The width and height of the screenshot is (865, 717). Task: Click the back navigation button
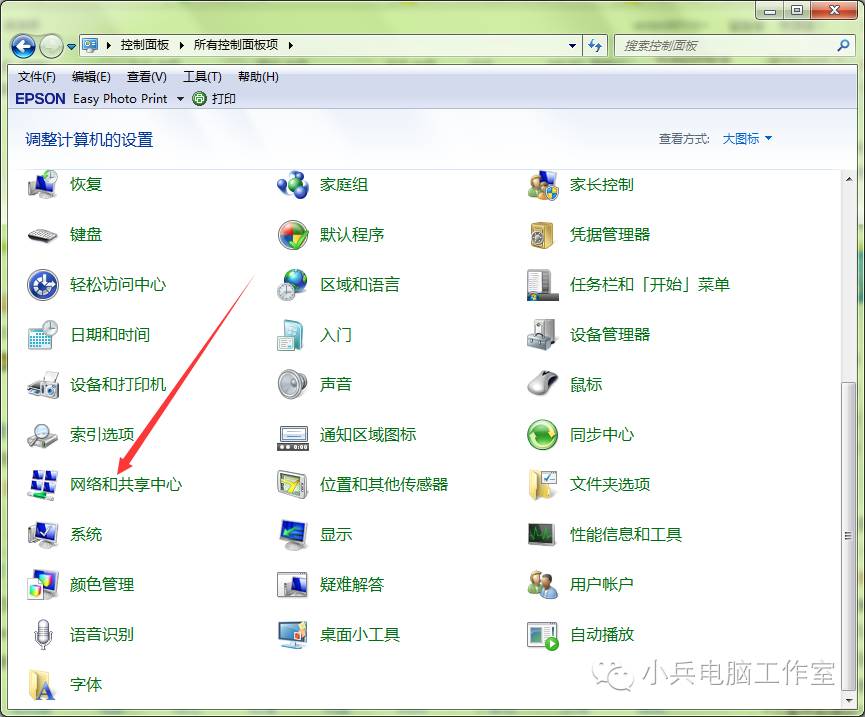22,45
